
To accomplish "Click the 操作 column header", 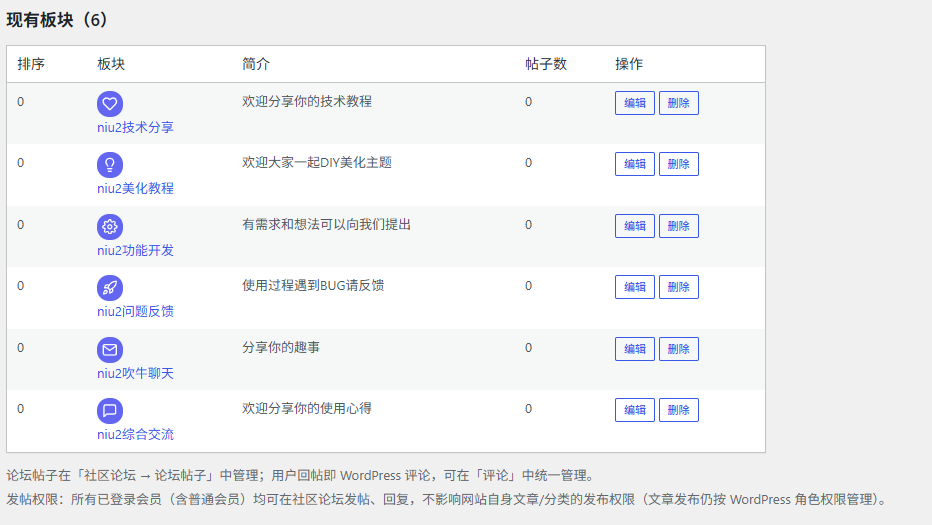I will [629, 64].
